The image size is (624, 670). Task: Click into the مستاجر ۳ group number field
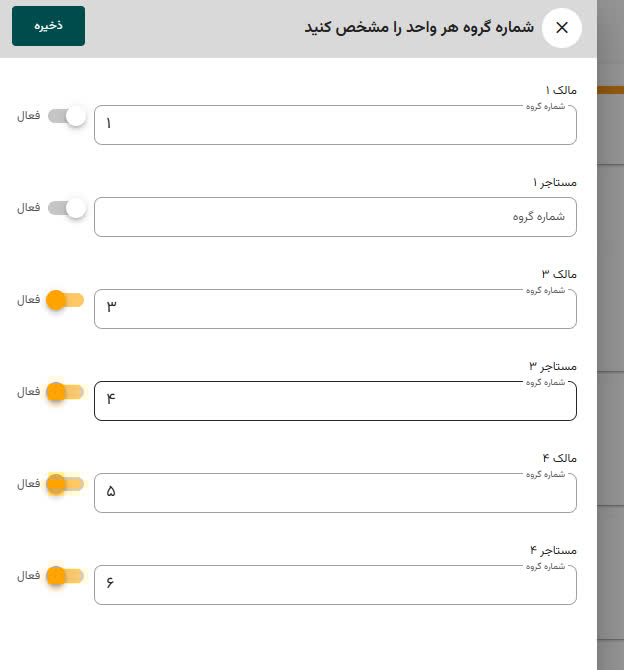[335, 401]
